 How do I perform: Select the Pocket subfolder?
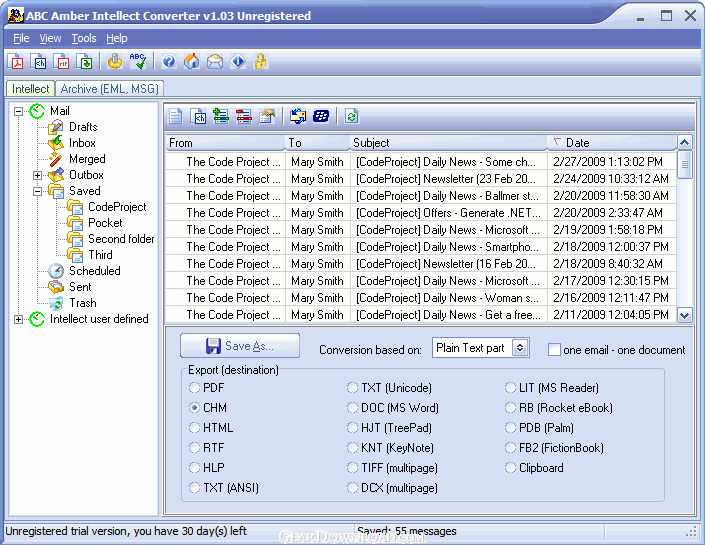point(105,223)
